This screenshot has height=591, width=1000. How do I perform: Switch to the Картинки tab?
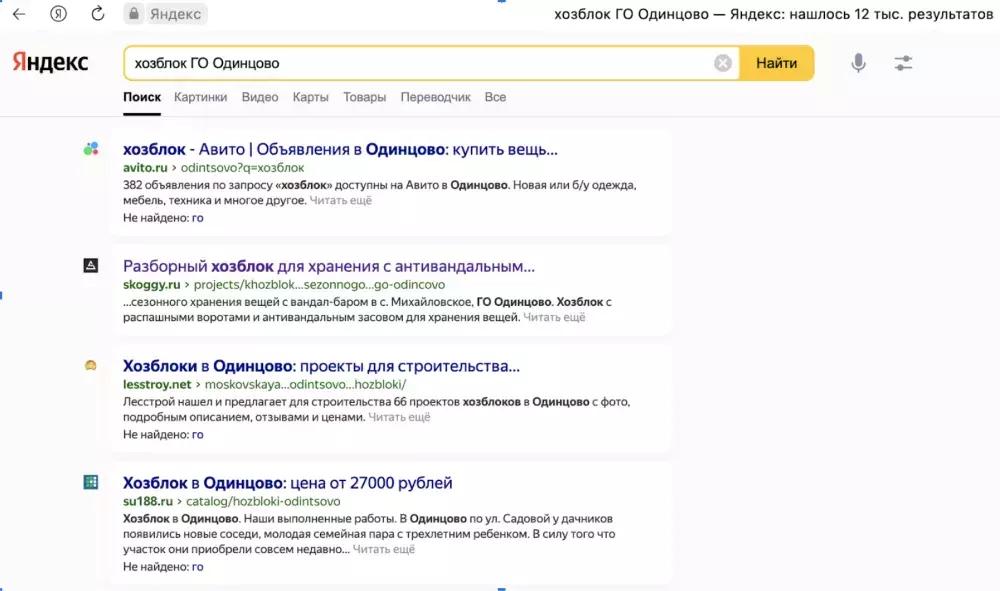tap(202, 97)
